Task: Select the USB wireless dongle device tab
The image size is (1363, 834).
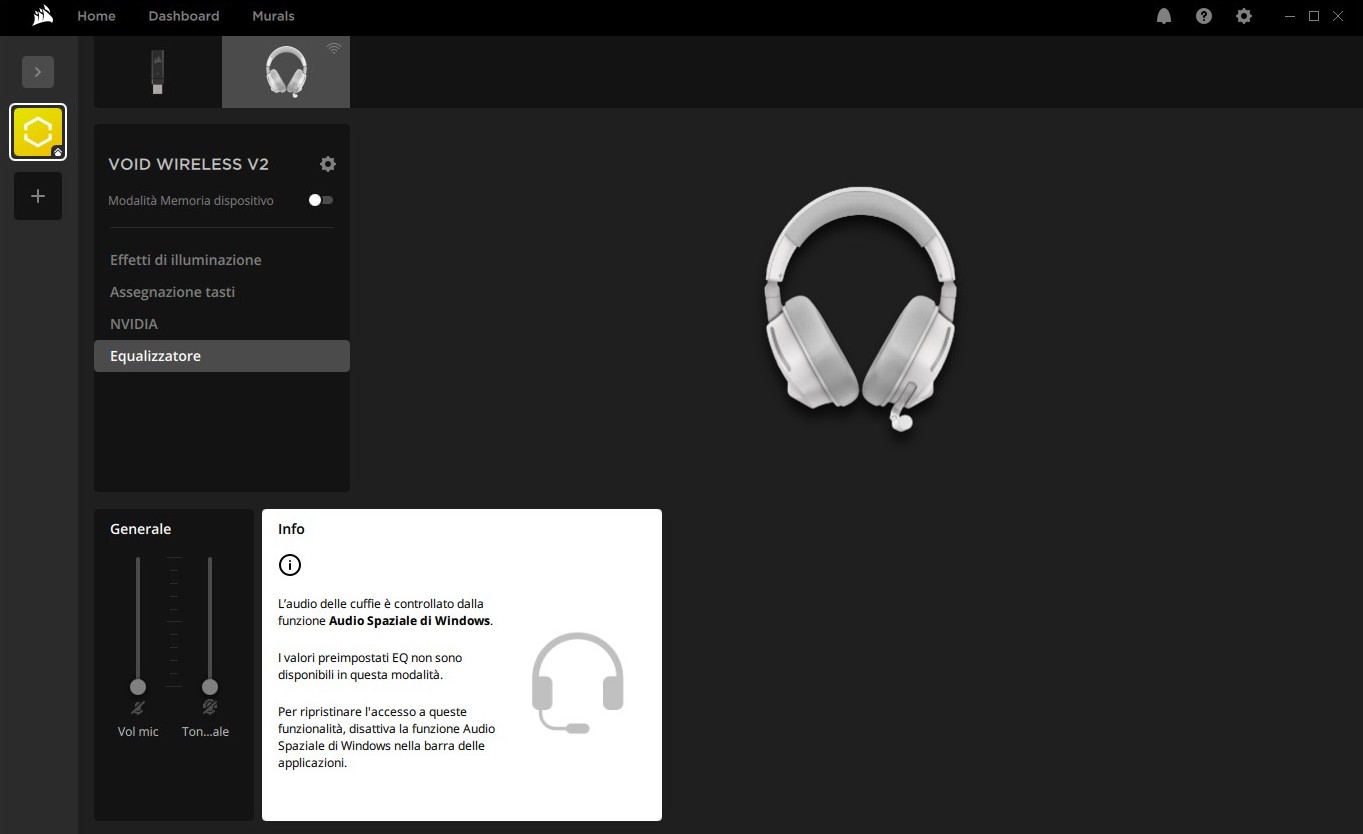Action: [x=158, y=72]
